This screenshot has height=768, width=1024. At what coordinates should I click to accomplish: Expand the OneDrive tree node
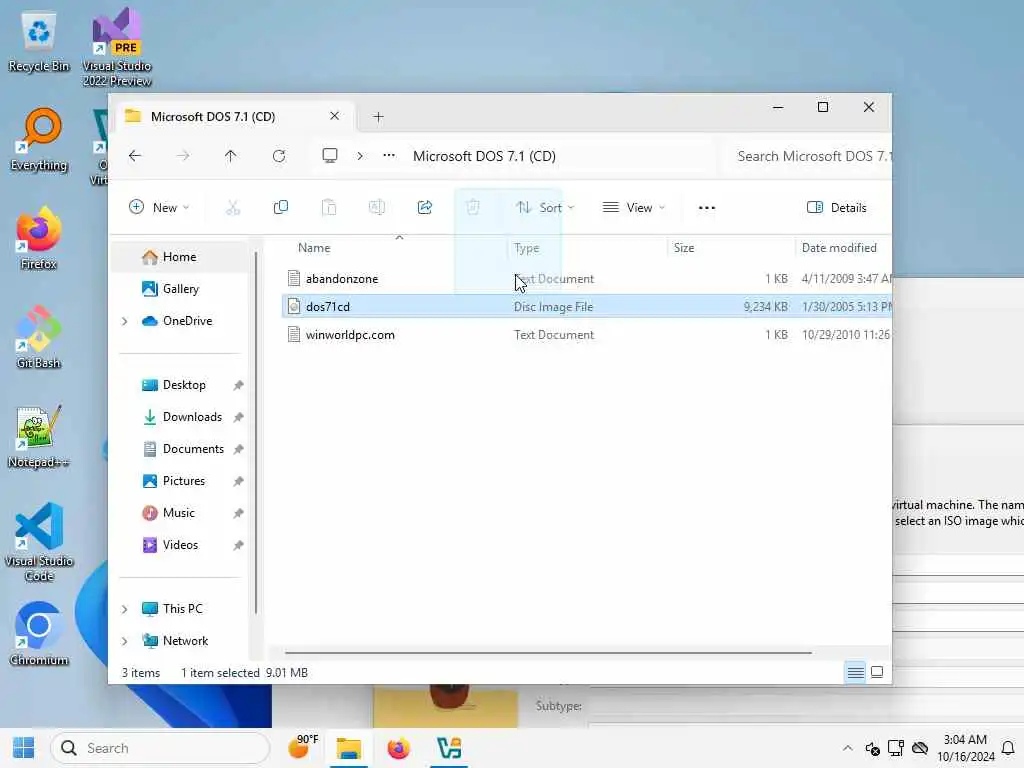124,321
